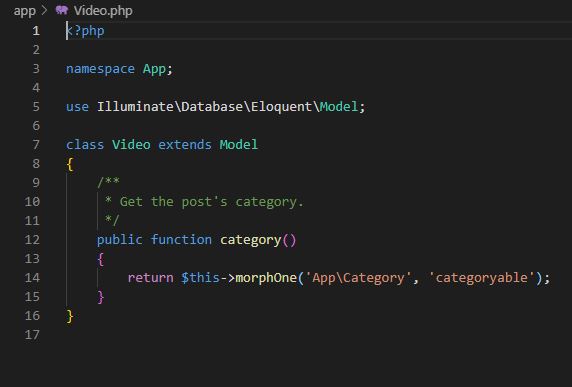Click line number 17 in gutter
Image resolution: width=572 pixels, height=387 pixels.
click(x=32, y=334)
